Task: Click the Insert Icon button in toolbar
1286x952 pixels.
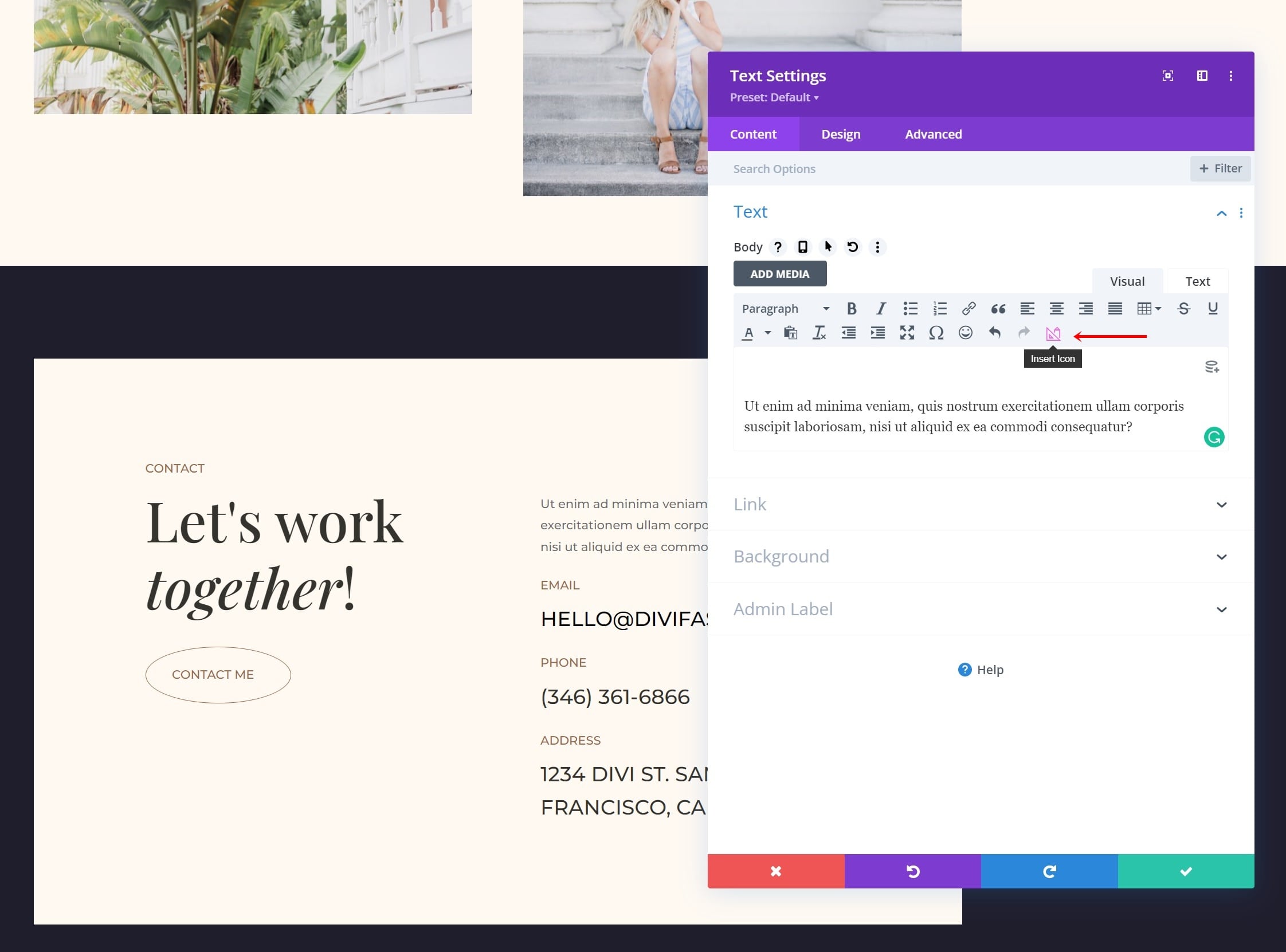Action: pos(1052,333)
